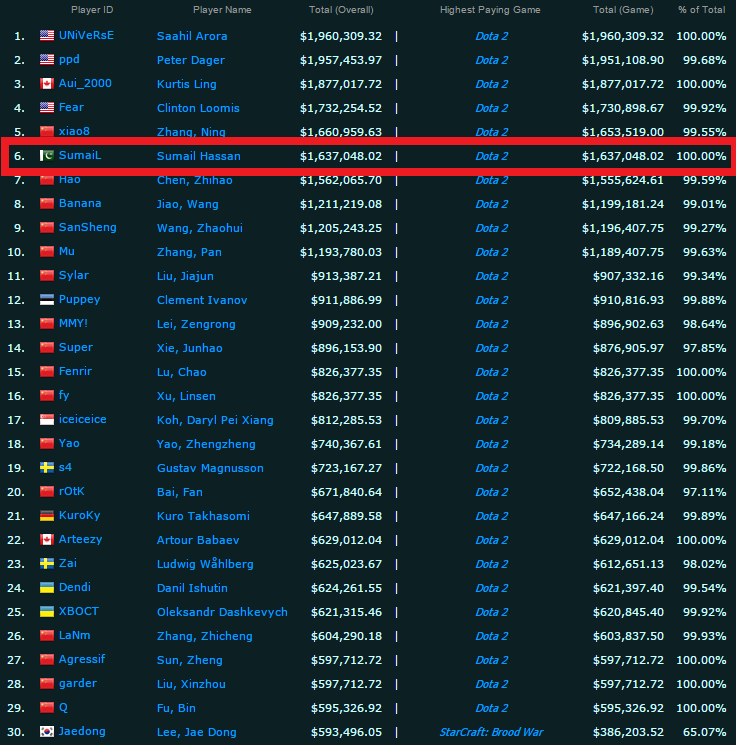The image size is (736, 745).
Task: Click the China flag beside rOtK
Action: click(47, 491)
